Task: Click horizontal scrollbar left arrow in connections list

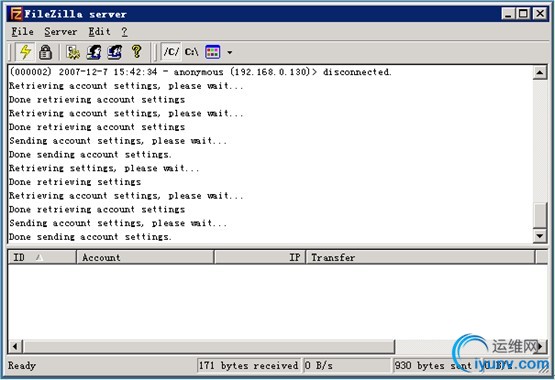Action: tap(15, 346)
